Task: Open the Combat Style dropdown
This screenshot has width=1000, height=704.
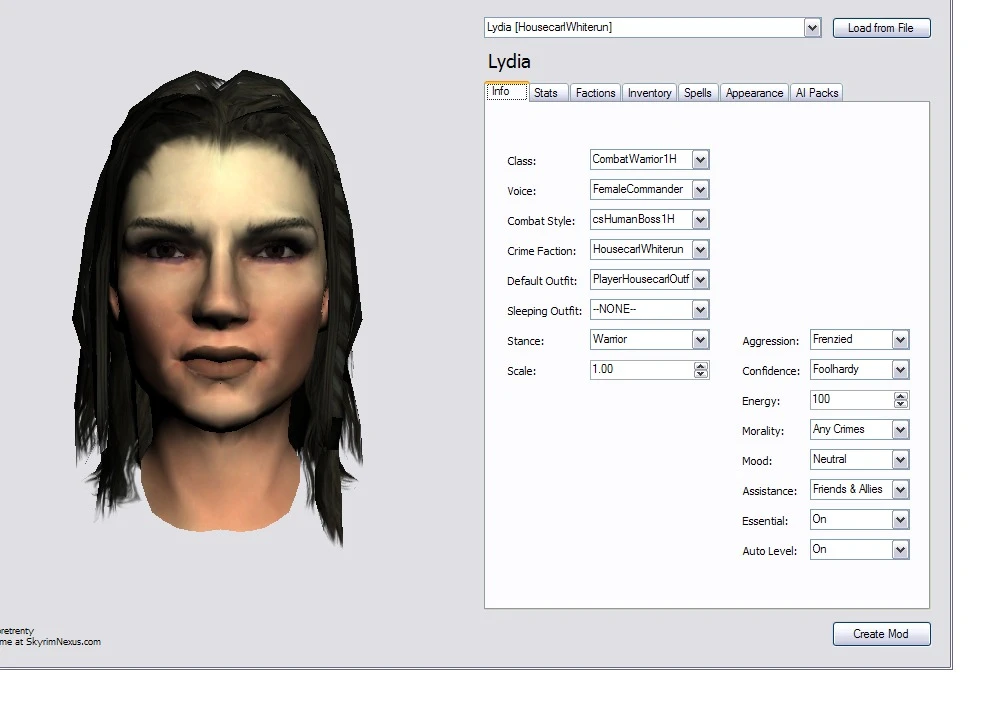Action: (700, 219)
